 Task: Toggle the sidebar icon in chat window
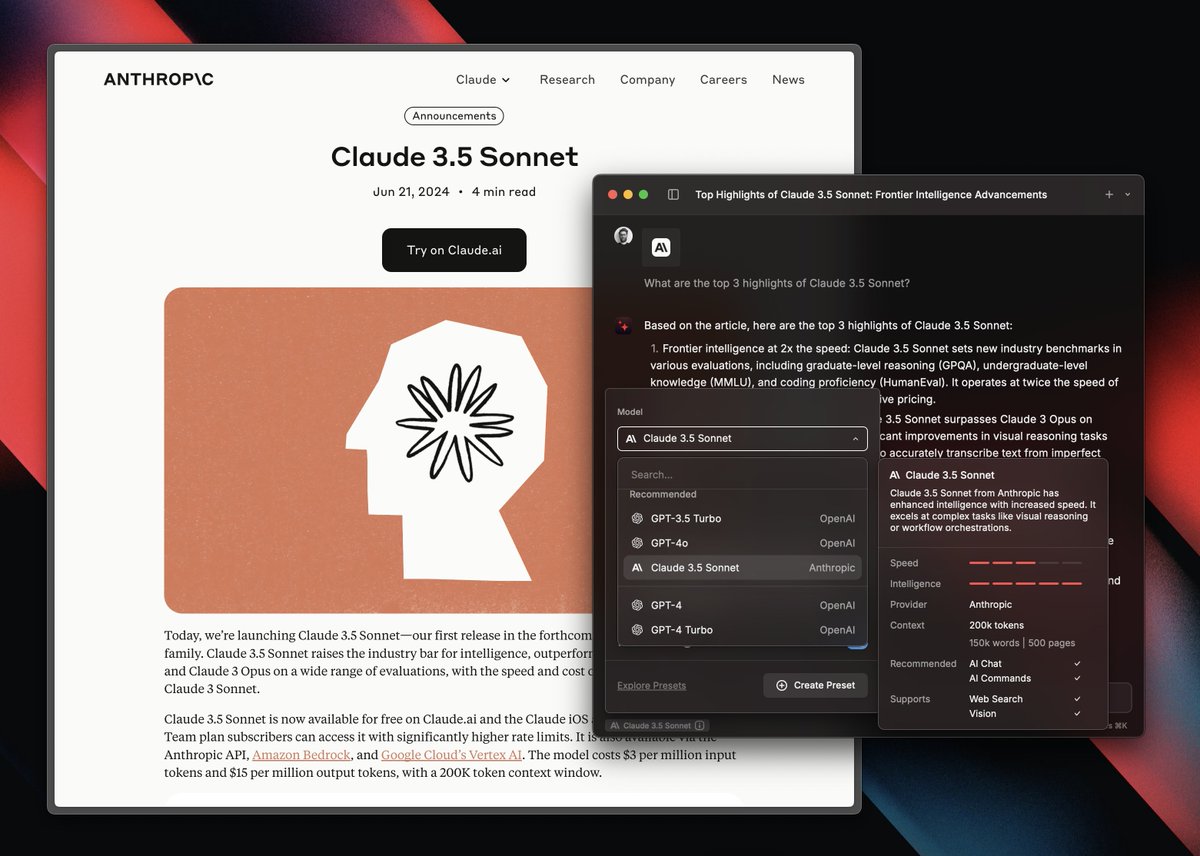click(x=673, y=195)
